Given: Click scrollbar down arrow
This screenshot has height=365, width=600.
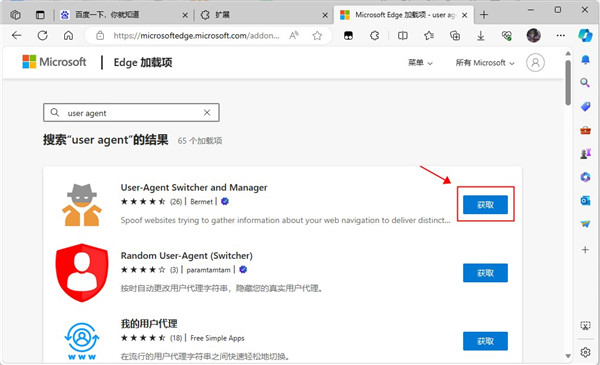Looking at the screenshot, I should (x=568, y=355).
